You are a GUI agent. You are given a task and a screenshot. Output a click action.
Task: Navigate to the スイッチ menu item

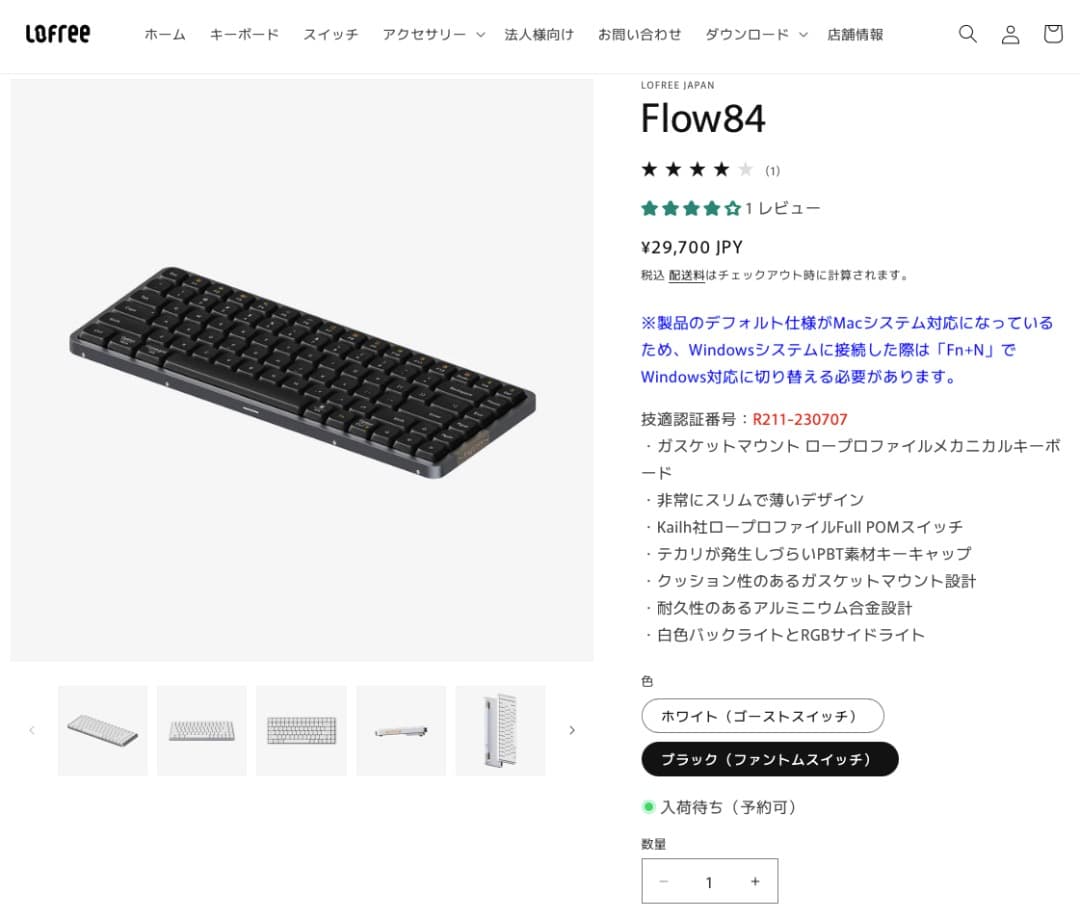(330, 33)
